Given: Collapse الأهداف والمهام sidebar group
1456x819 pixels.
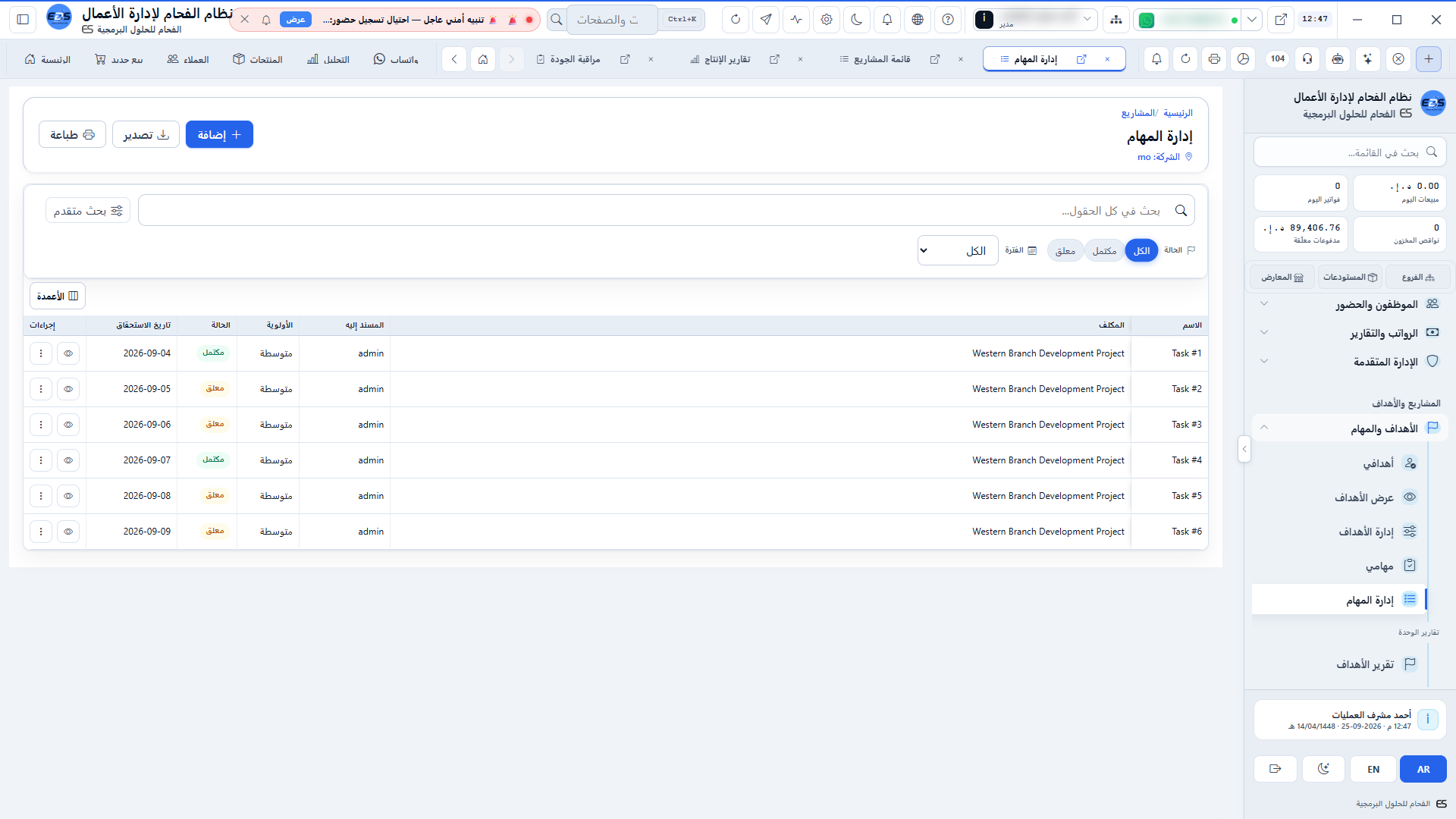Looking at the screenshot, I should [x=1350, y=428].
